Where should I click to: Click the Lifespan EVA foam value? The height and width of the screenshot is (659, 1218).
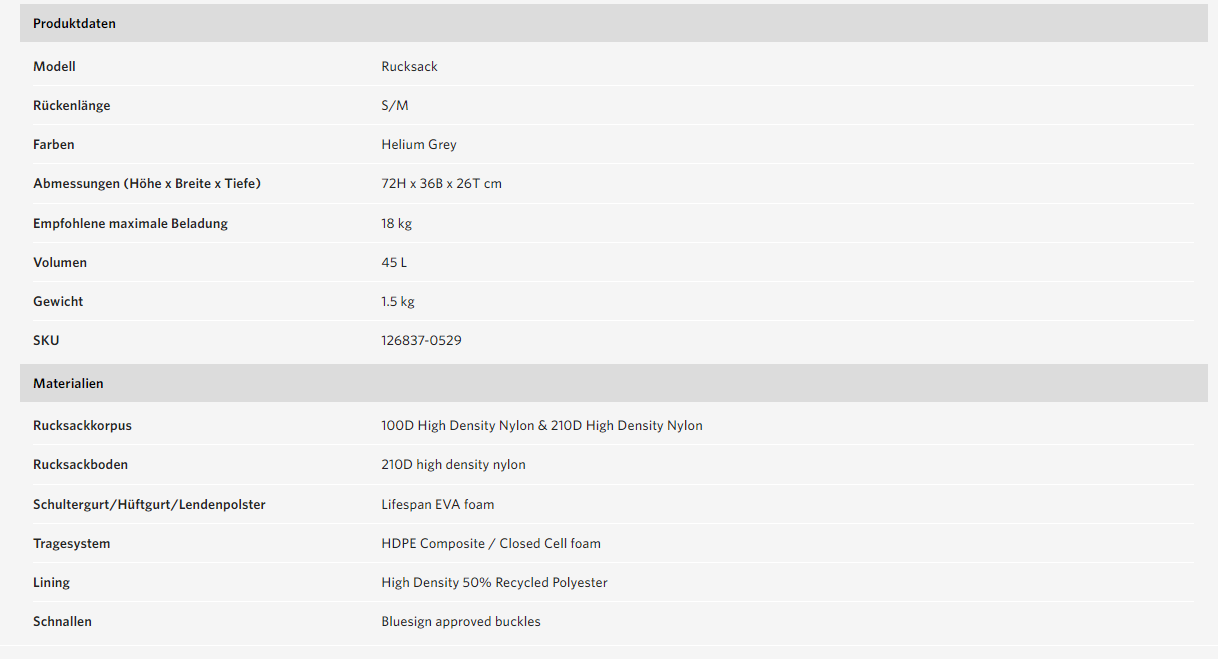pyautogui.click(x=437, y=504)
